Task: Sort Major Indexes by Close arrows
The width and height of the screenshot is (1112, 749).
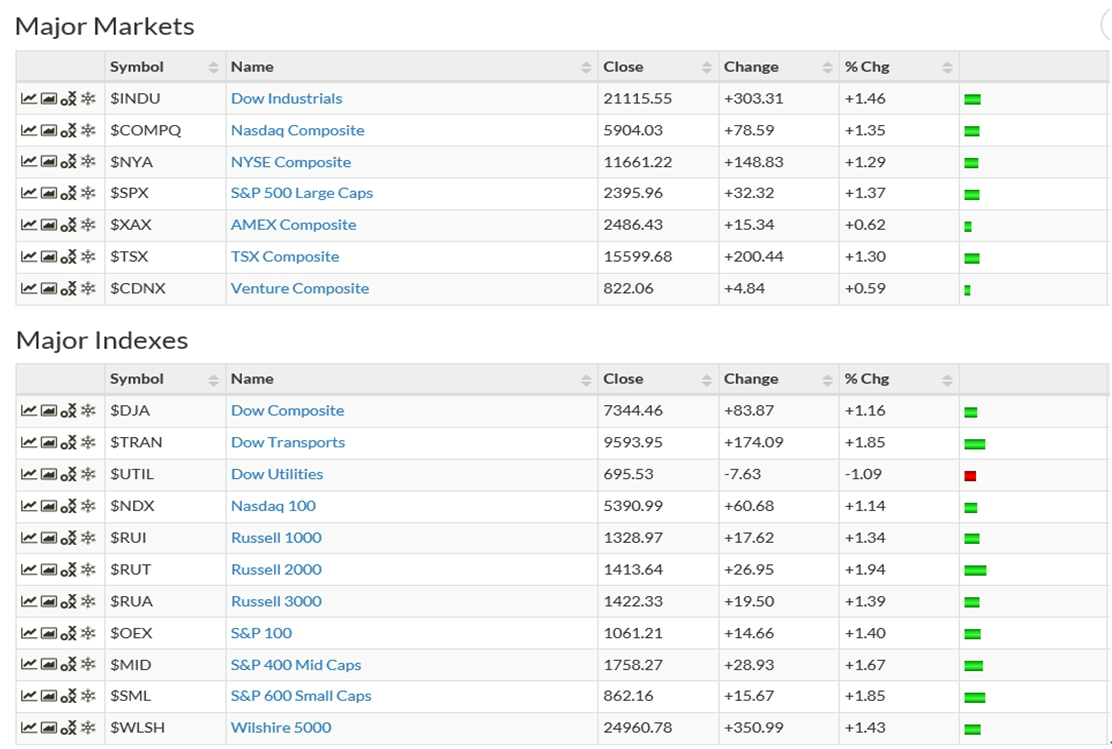Action: pyautogui.click(x=707, y=380)
